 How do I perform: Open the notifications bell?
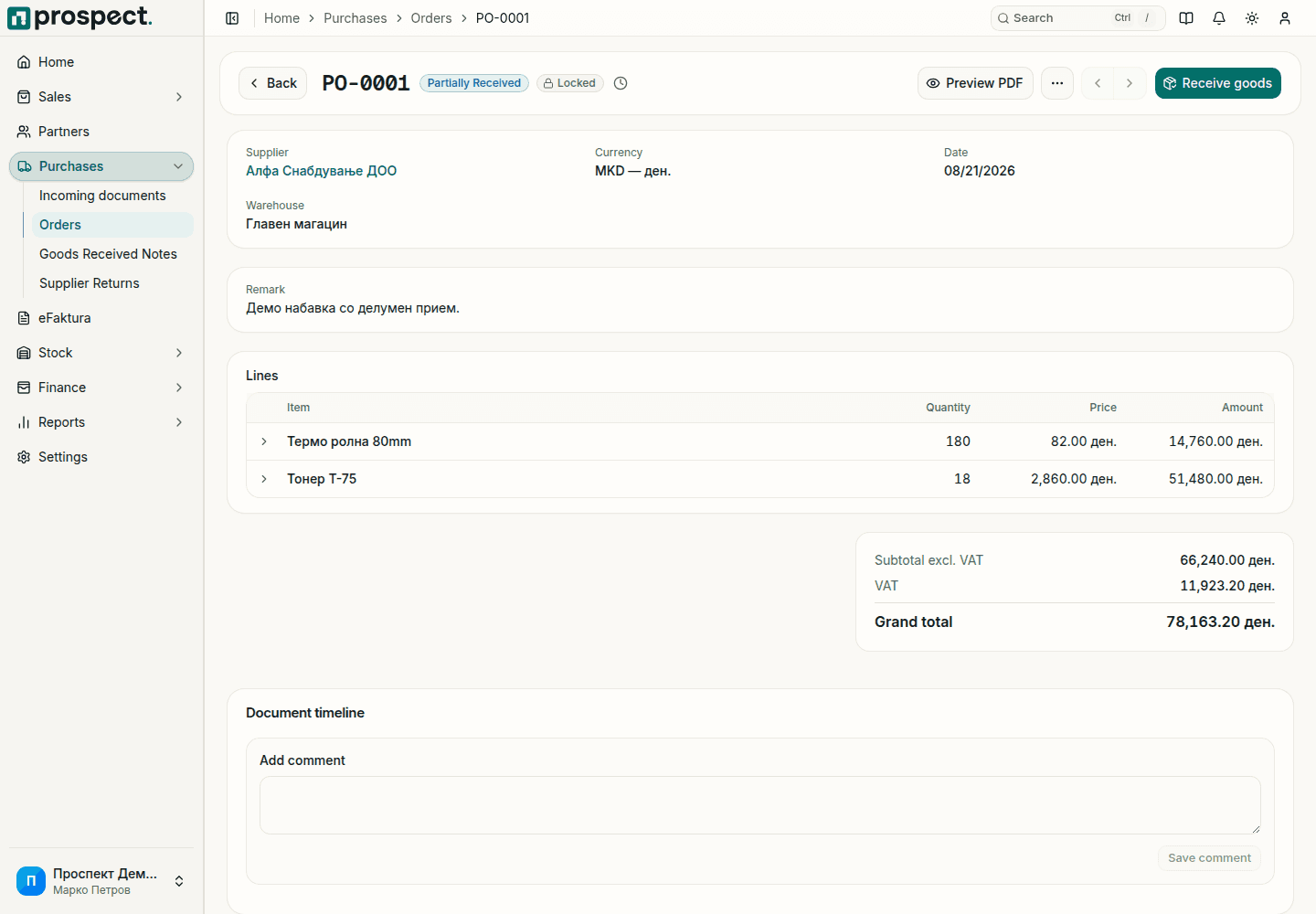tap(1219, 18)
